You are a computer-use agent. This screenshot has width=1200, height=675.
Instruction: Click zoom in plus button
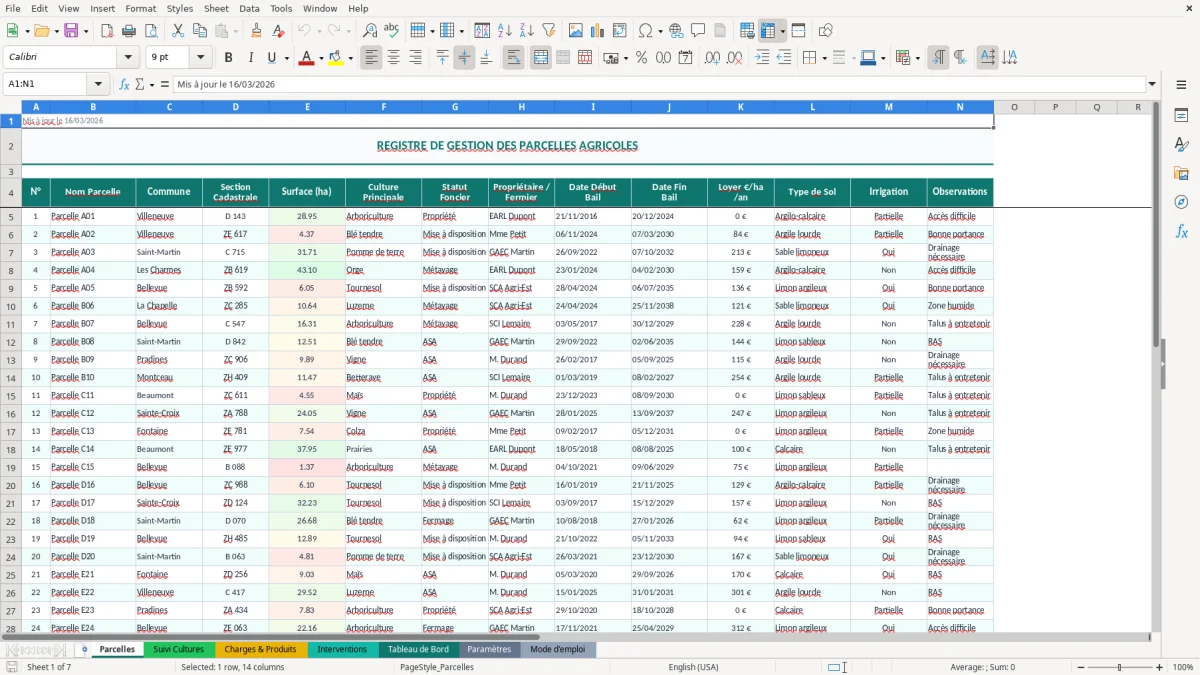coord(1159,667)
